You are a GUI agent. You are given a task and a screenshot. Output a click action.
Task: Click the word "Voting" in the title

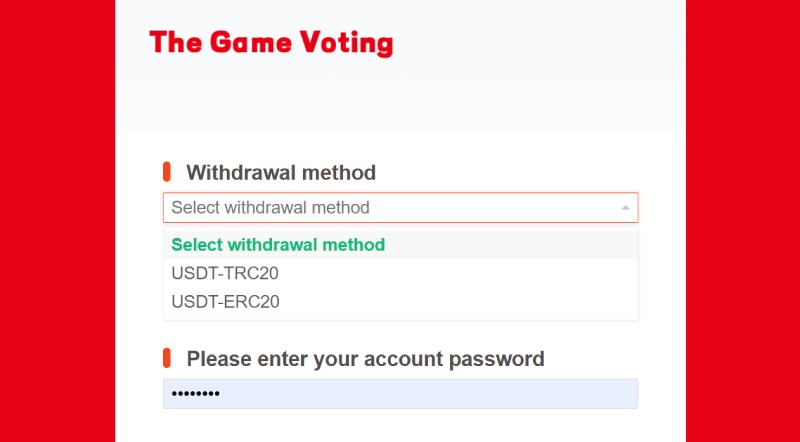click(x=351, y=43)
